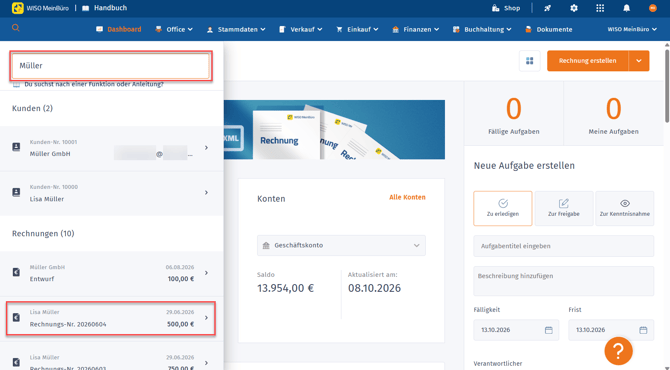670x370 pixels.
Task: Click the amount 100,00 € in results
Action: pyautogui.click(x=181, y=279)
